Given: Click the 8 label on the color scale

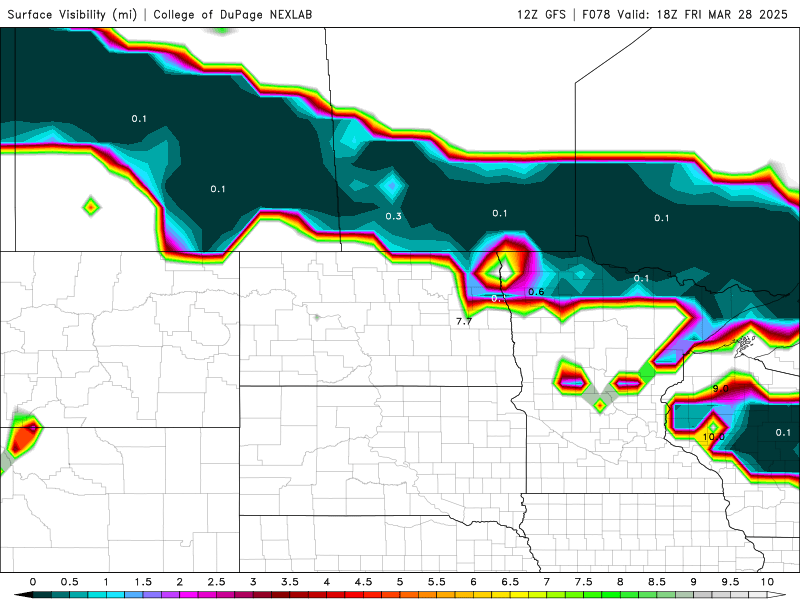Looking at the screenshot, I should [x=620, y=582].
